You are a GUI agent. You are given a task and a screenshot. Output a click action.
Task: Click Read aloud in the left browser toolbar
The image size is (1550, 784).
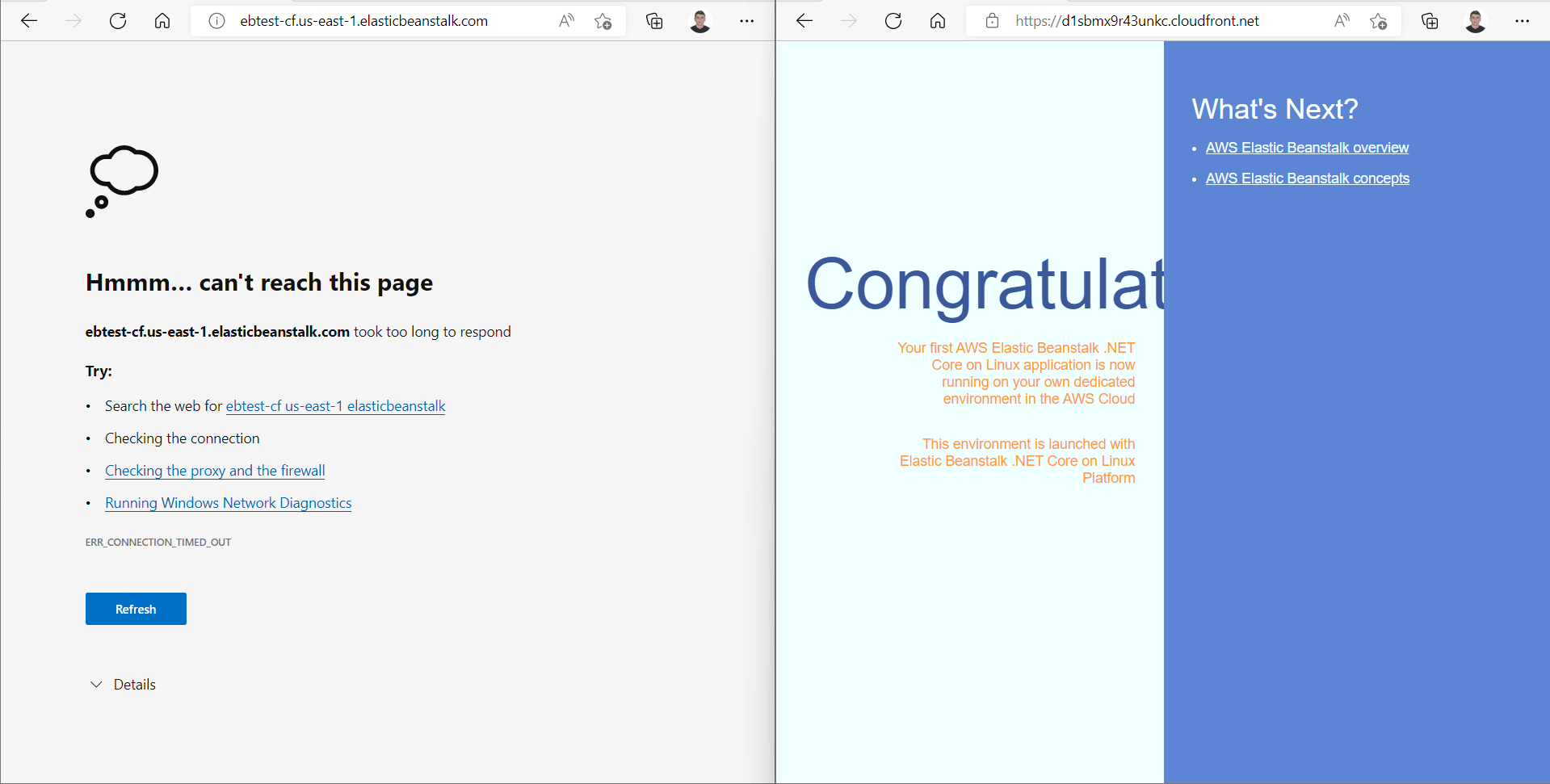(566, 21)
